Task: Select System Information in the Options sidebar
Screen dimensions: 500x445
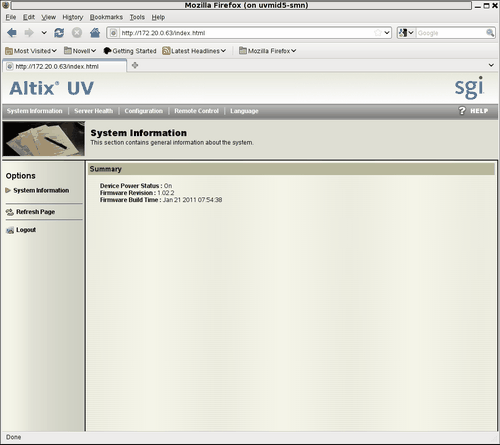Action: pyautogui.click(x=41, y=190)
